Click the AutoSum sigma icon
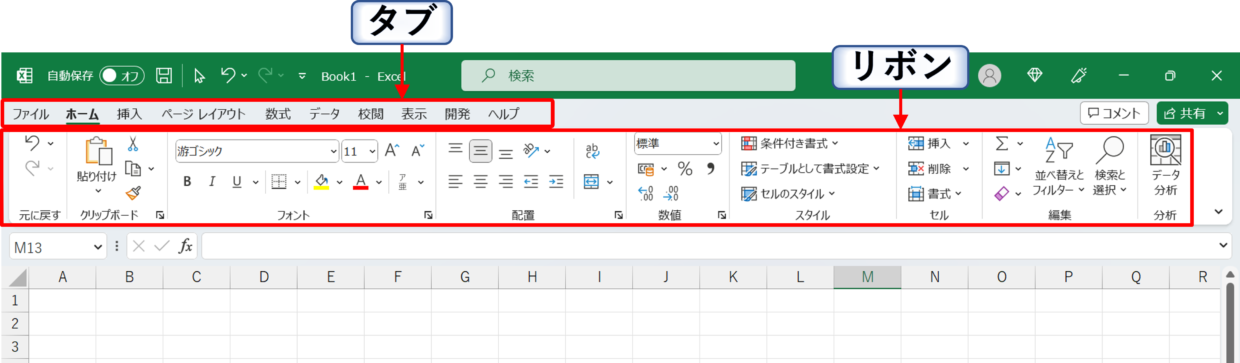 pyautogui.click(x=1002, y=144)
